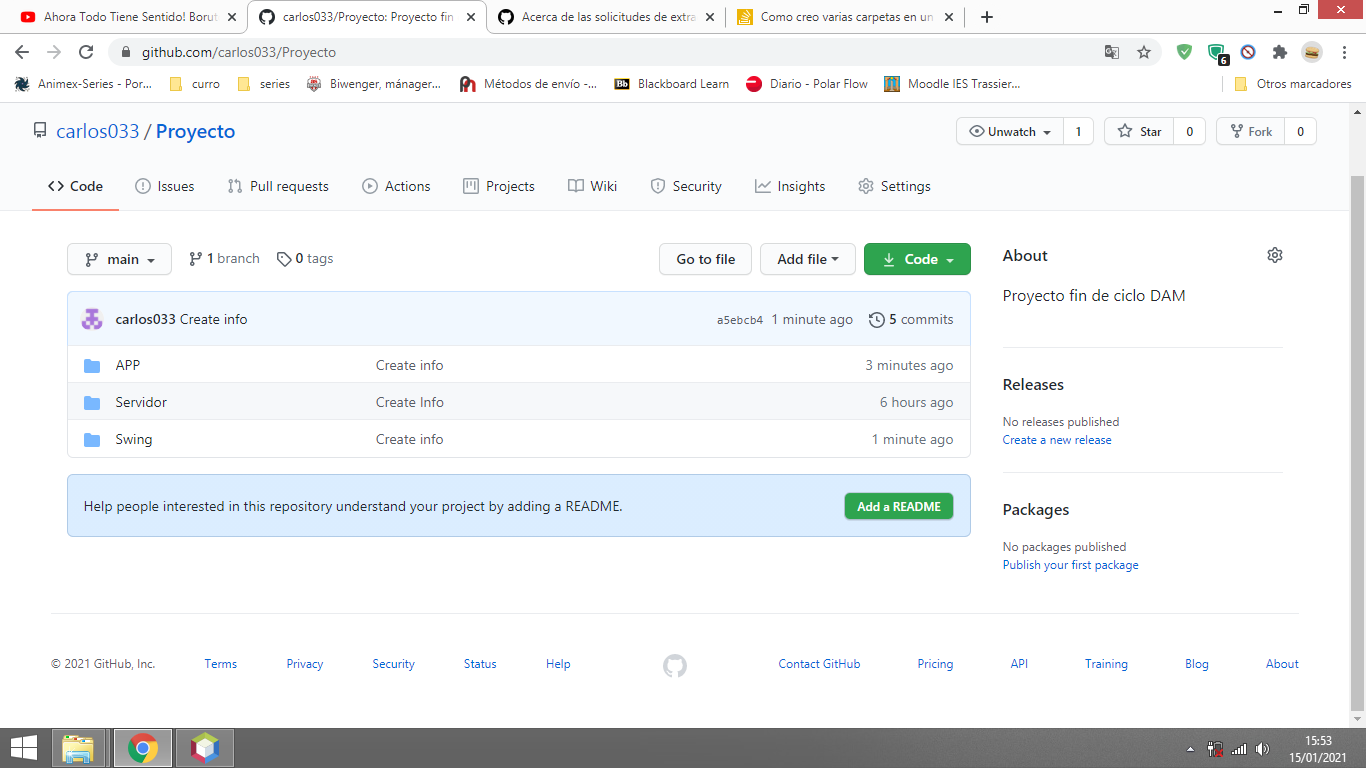1366x768 pixels.
Task: Open the Issues tab
Action: [165, 186]
